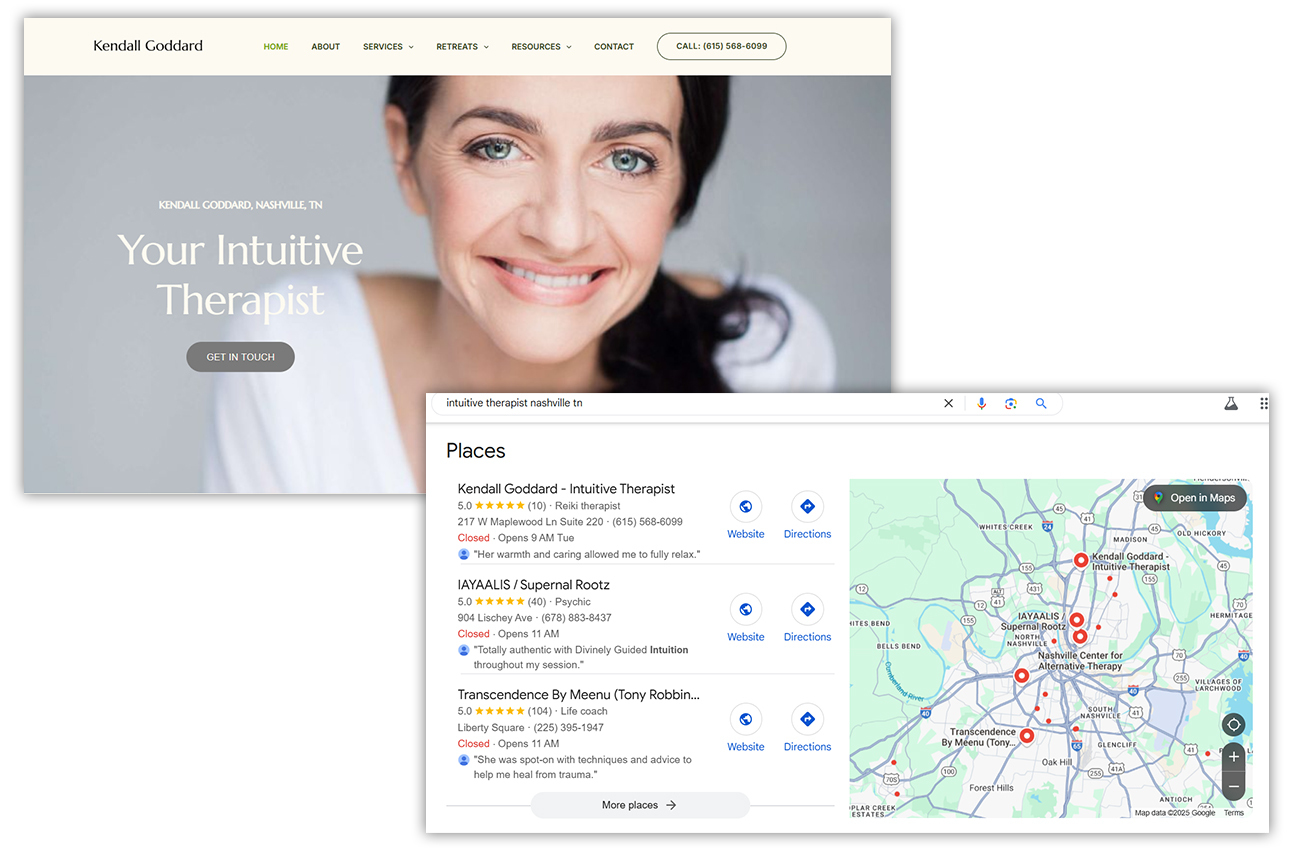Click the More places button
The image size is (1300, 851).
pos(639,805)
